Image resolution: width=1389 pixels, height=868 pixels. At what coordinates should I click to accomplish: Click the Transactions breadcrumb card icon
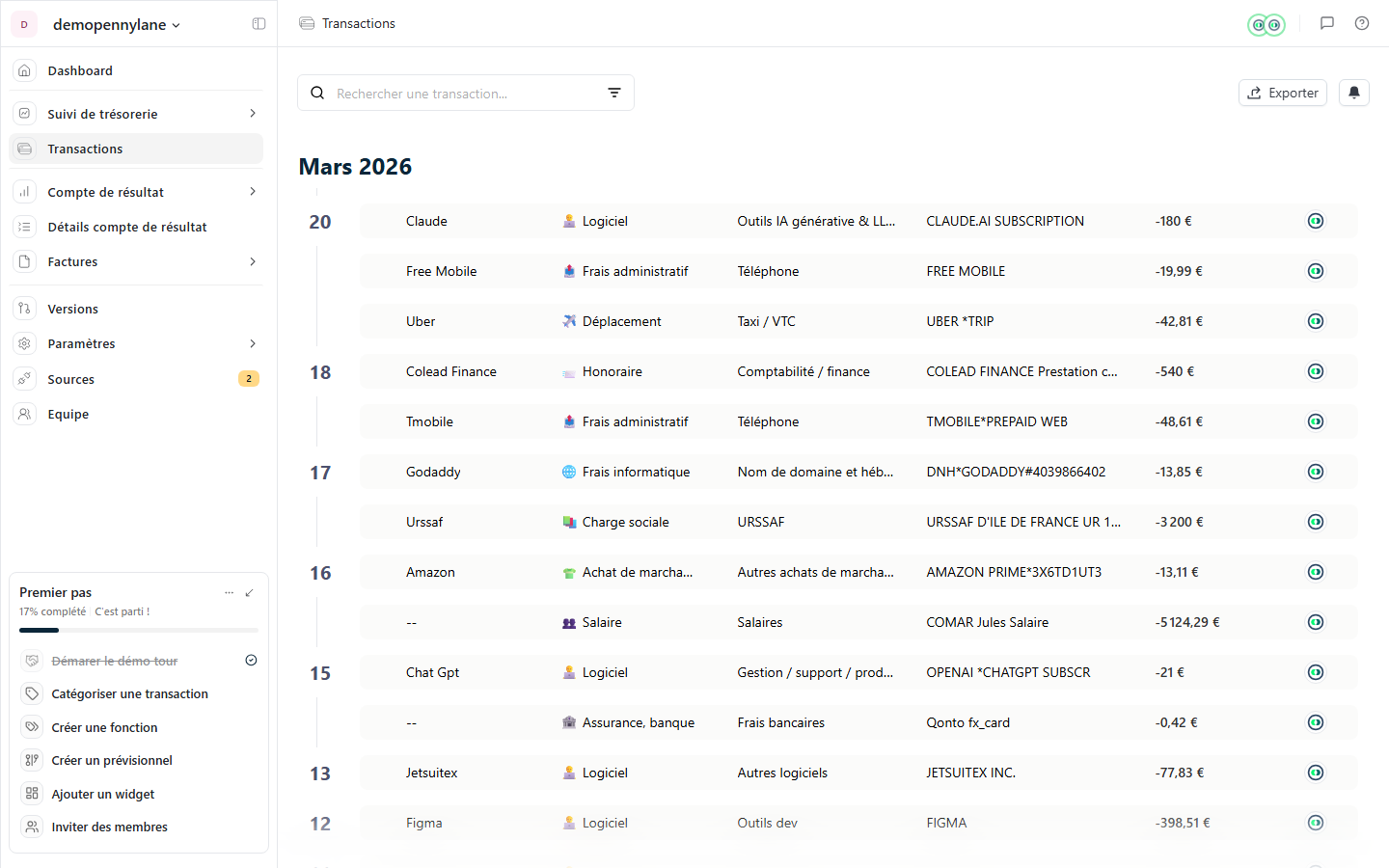[307, 23]
